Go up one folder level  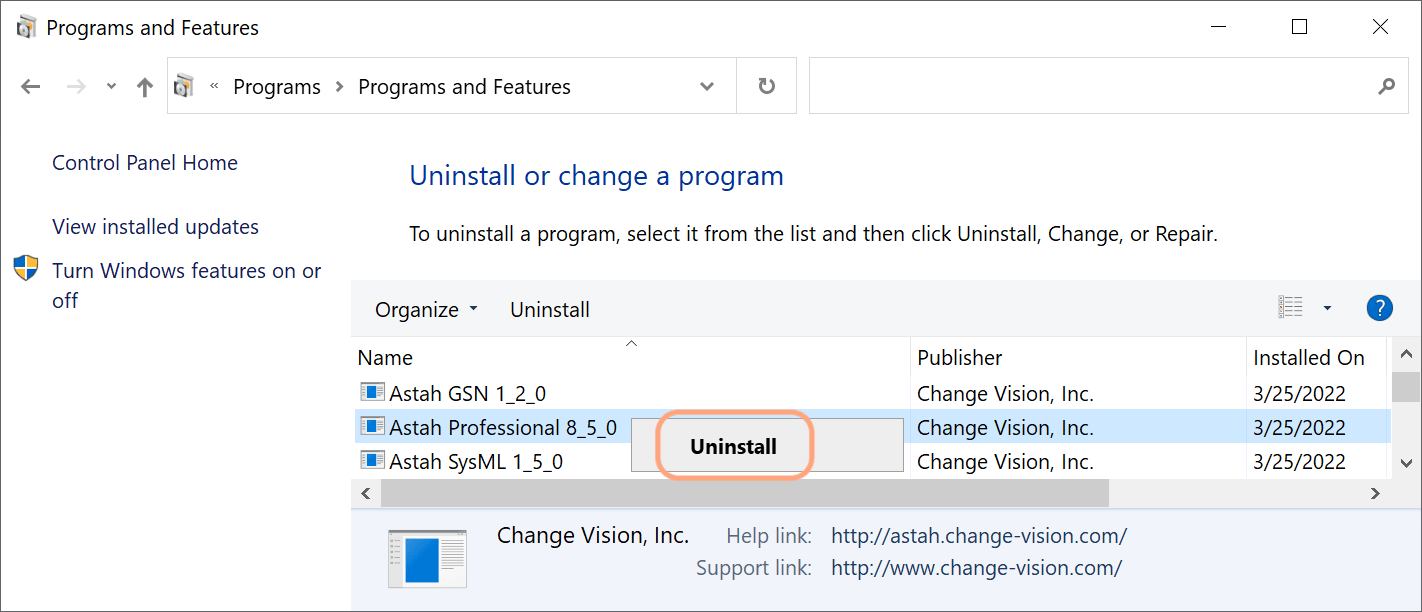(x=145, y=87)
